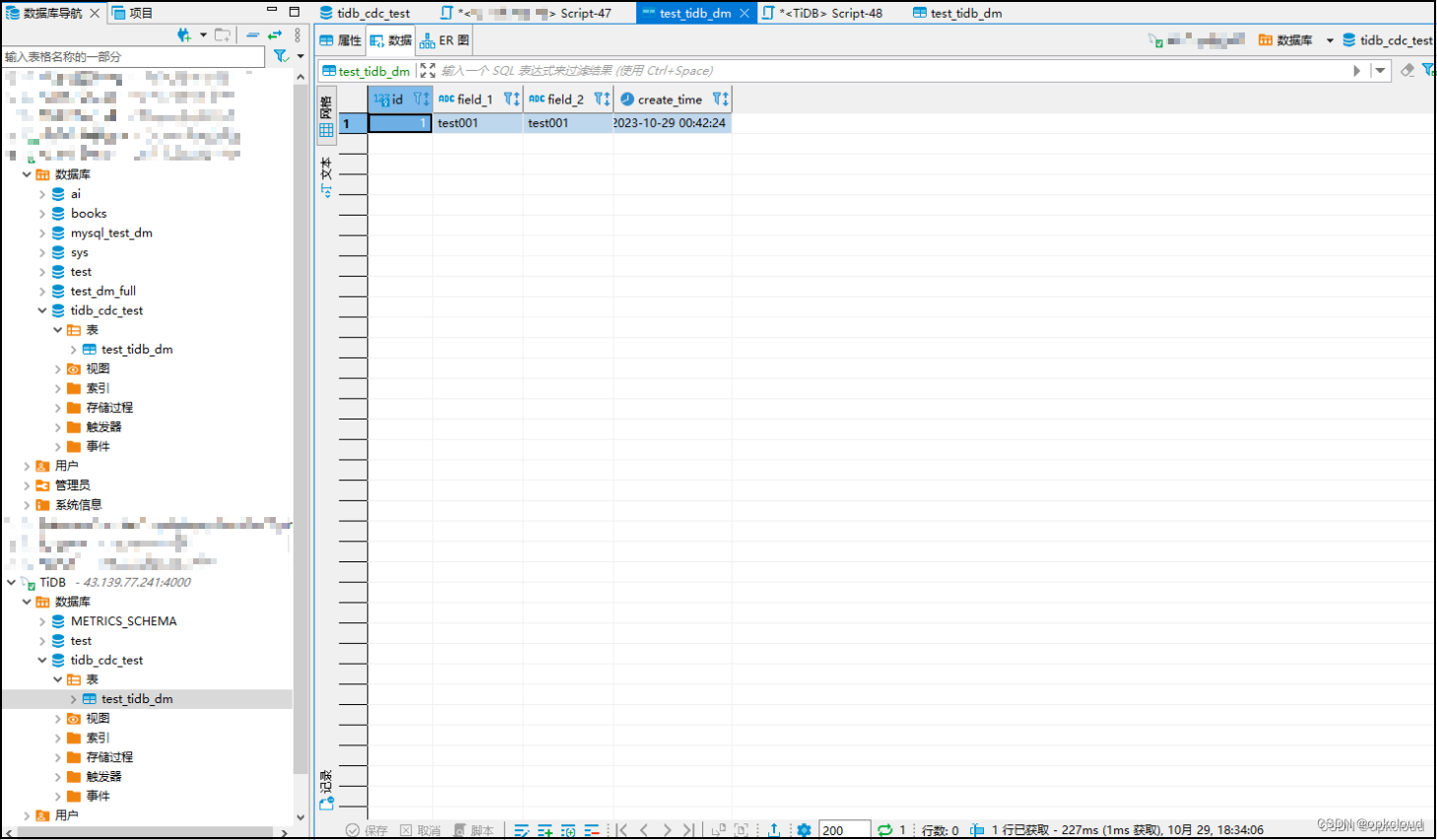Screen dimensions: 1437x840
Task: Click the green refresh icon in status bar
Action: tap(884, 830)
